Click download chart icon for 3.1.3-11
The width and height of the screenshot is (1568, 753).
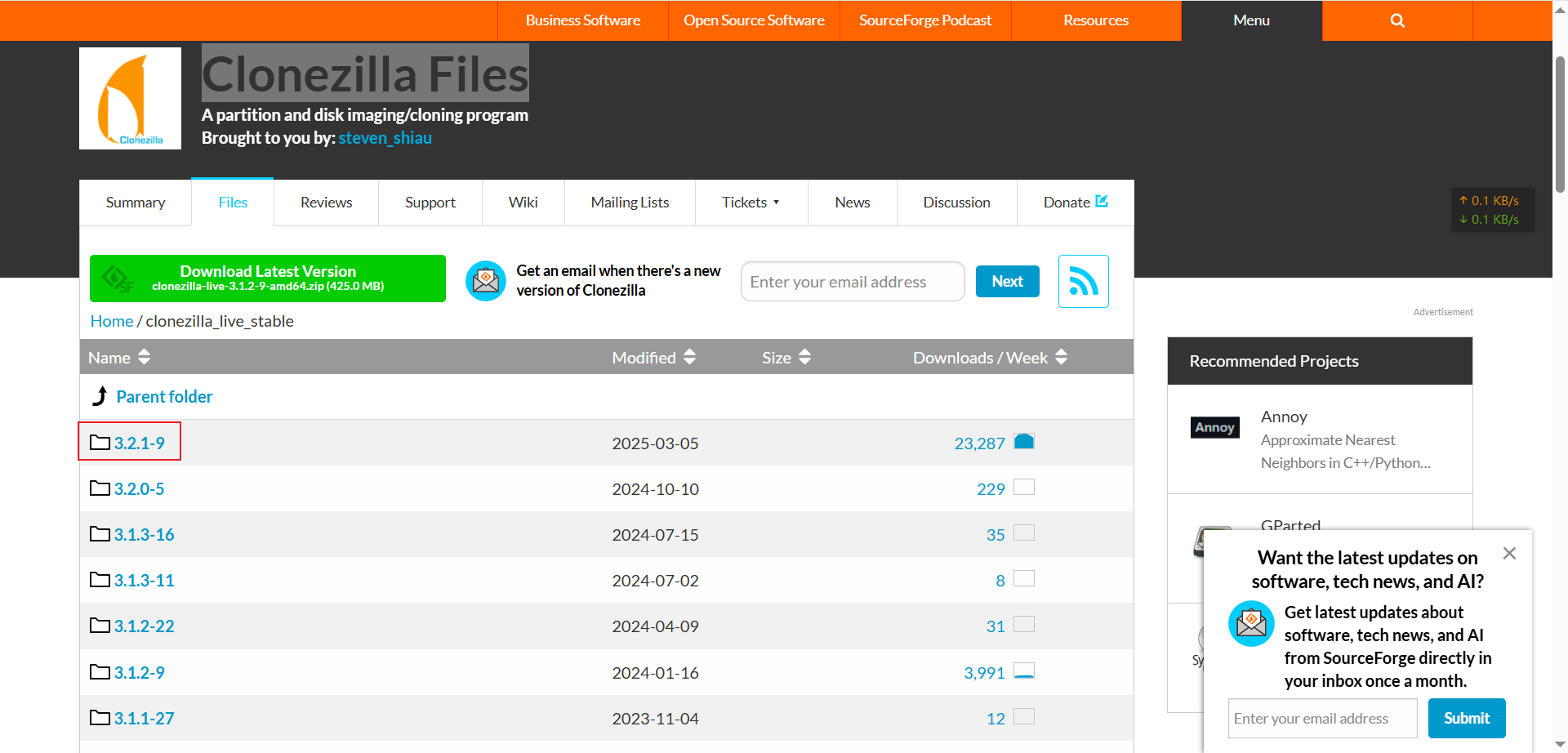1024,578
